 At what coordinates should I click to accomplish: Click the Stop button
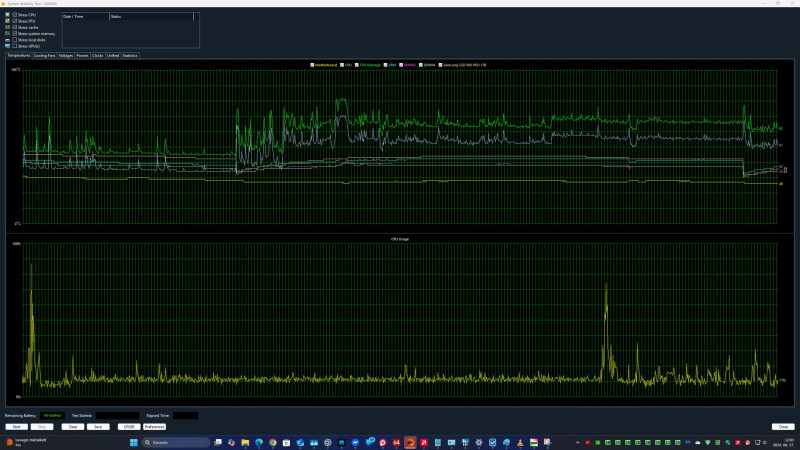[x=42, y=427]
